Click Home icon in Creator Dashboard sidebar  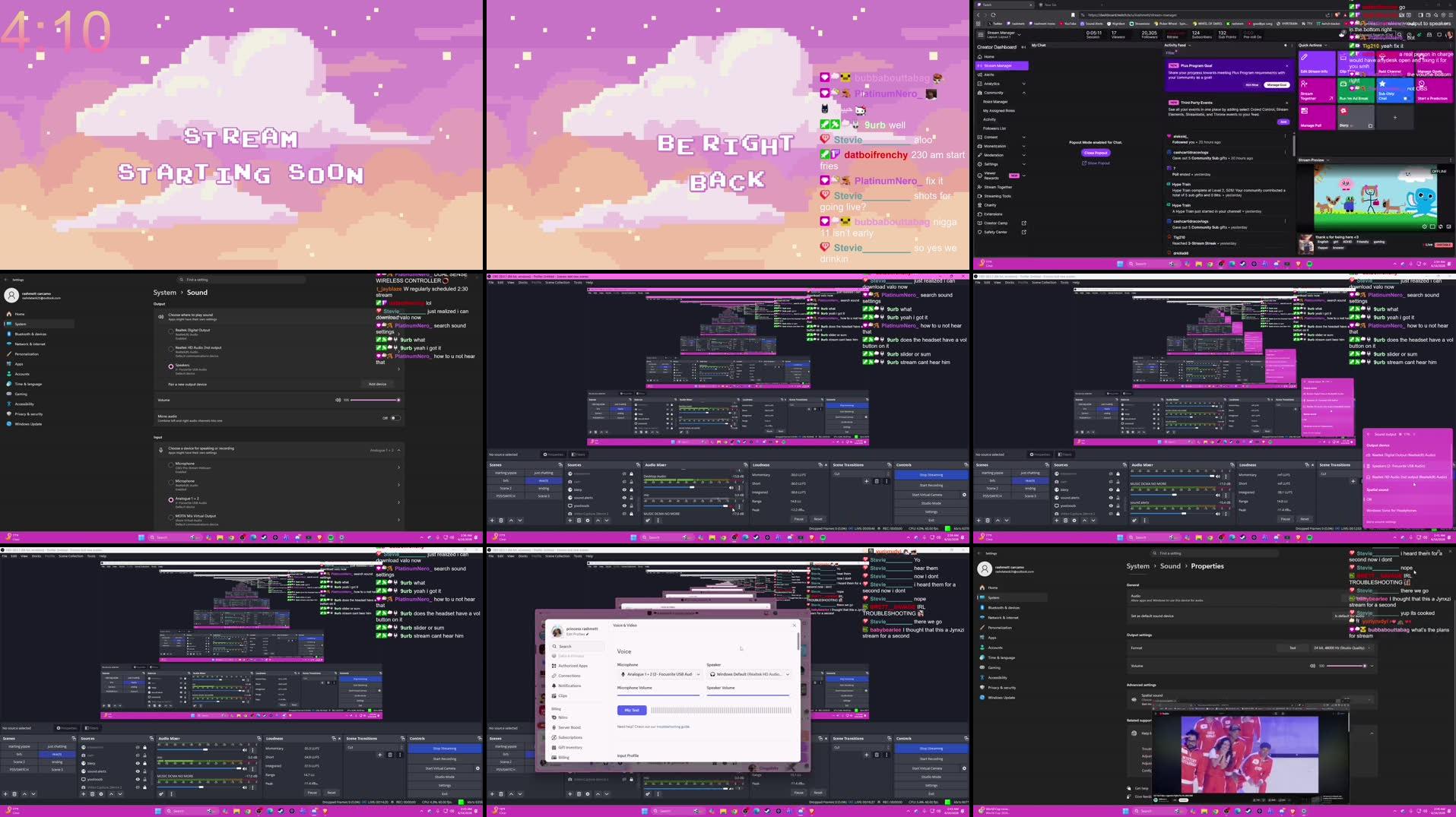pos(979,56)
